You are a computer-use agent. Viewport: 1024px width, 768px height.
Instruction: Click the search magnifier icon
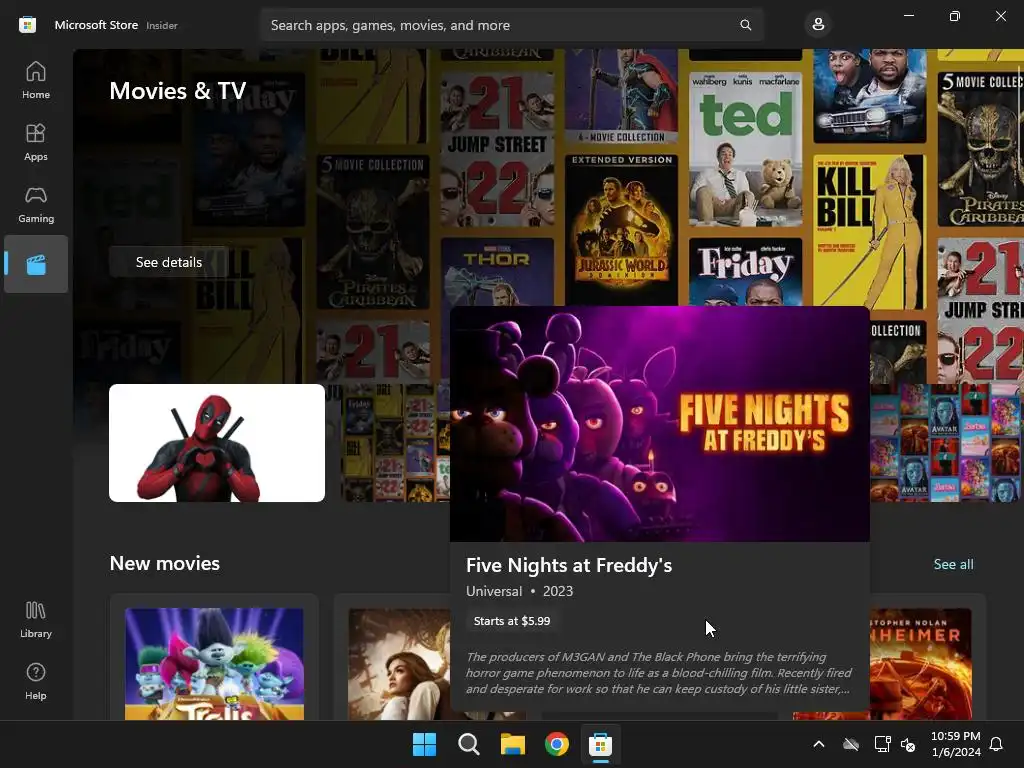[x=745, y=25]
